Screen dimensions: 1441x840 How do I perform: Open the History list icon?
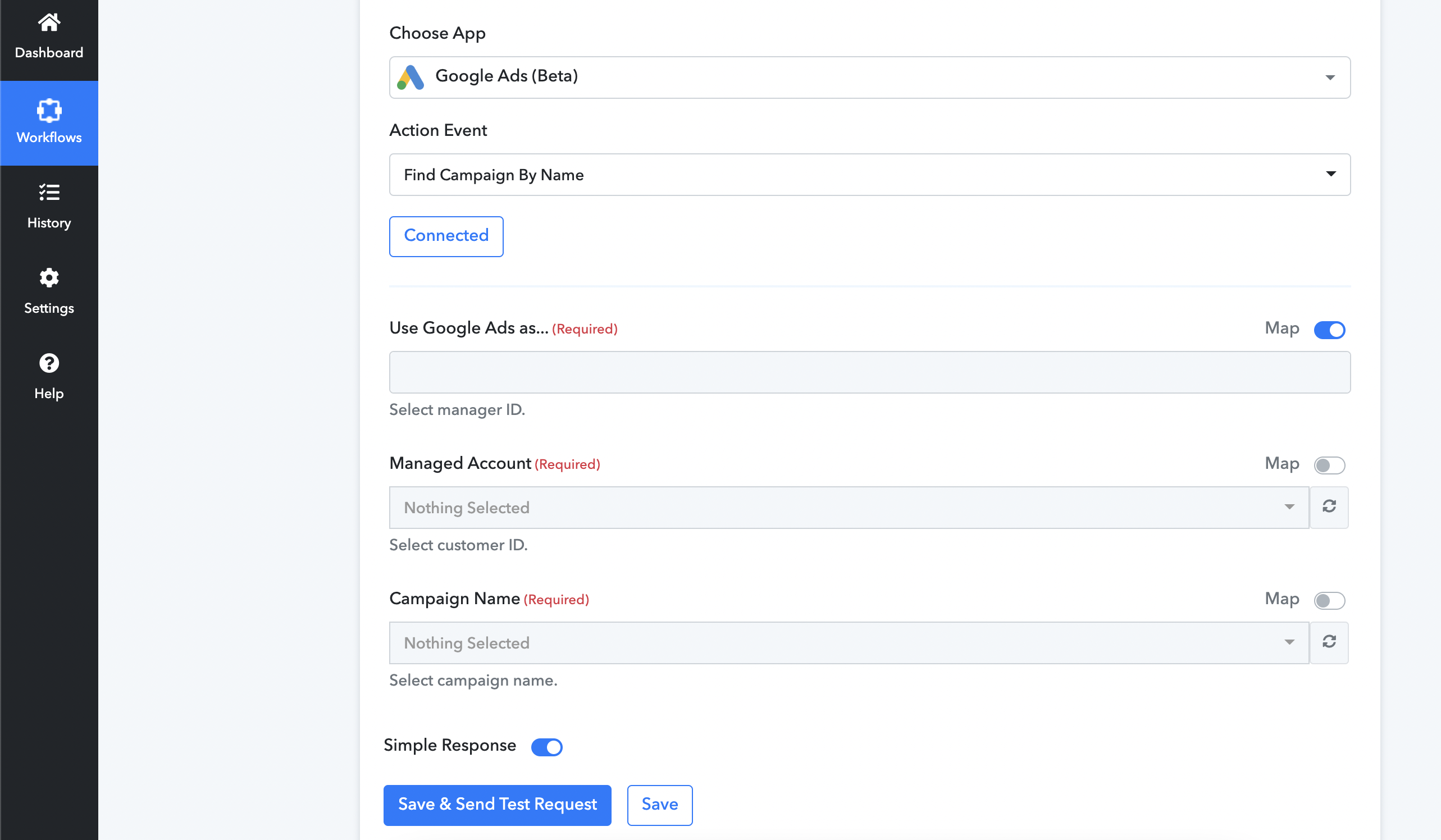49,192
